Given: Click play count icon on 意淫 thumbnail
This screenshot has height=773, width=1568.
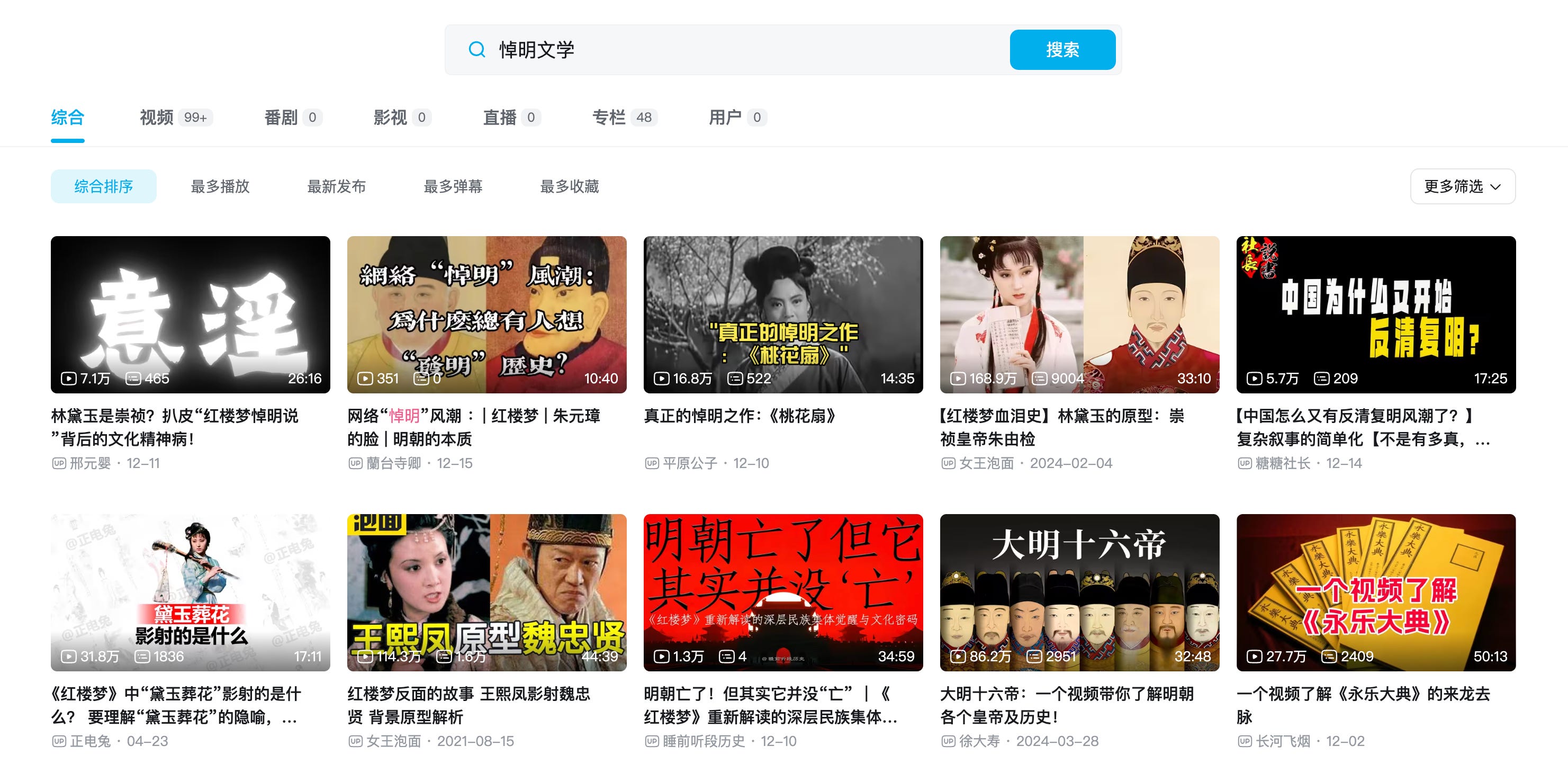Looking at the screenshot, I should tap(68, 379).
